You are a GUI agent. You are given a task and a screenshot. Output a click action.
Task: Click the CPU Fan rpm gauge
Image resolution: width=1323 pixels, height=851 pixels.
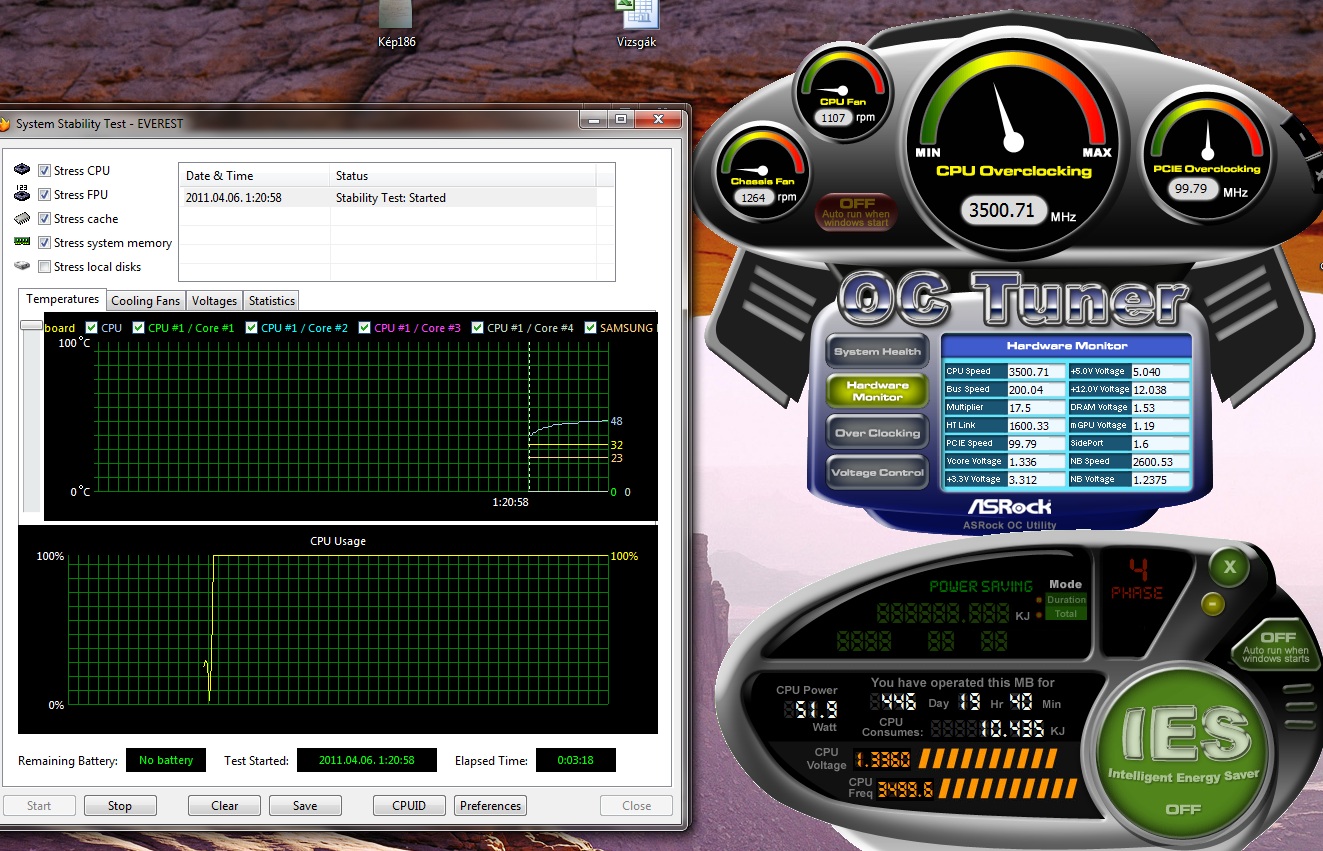[841, 92]
